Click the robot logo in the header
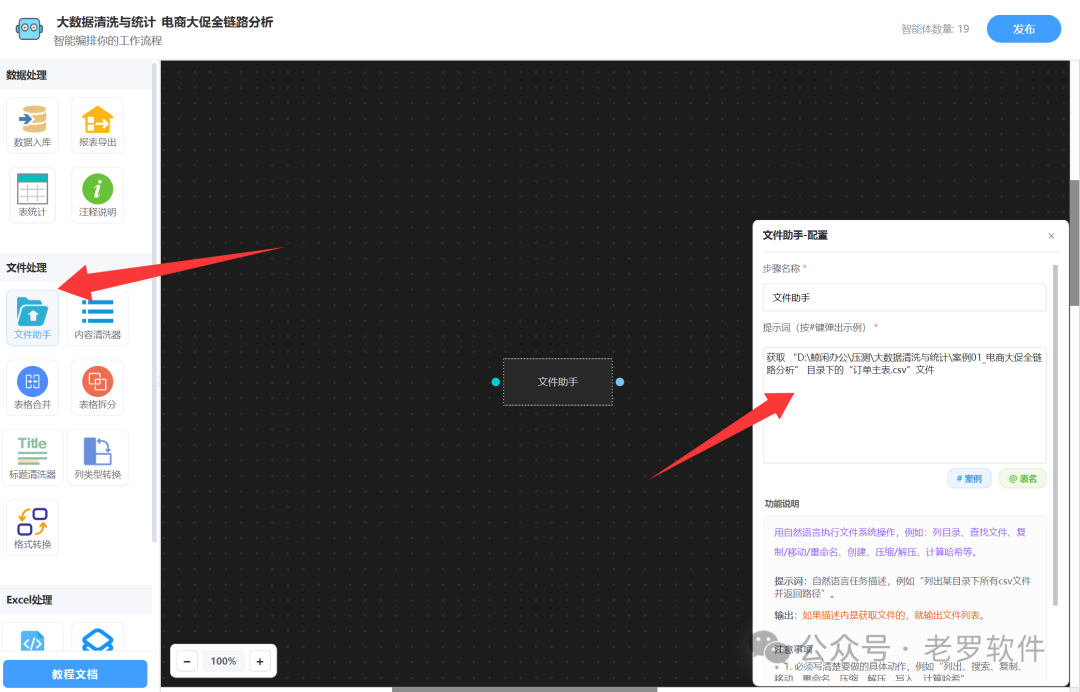Screen dimensions: 1080x692 point(30,29)
